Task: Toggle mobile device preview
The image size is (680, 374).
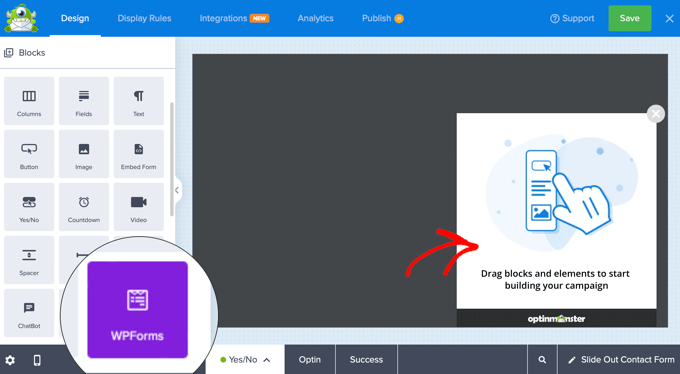Action: pyautogui.click(x=37, y=360)
